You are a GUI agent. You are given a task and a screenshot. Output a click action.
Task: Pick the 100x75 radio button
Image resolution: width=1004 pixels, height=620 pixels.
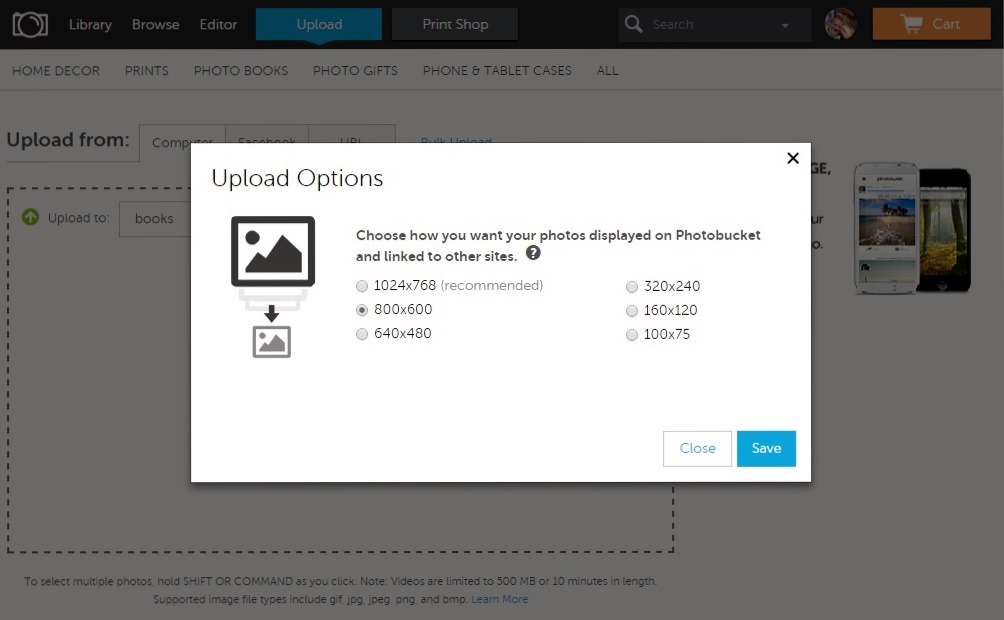[632, 336]
